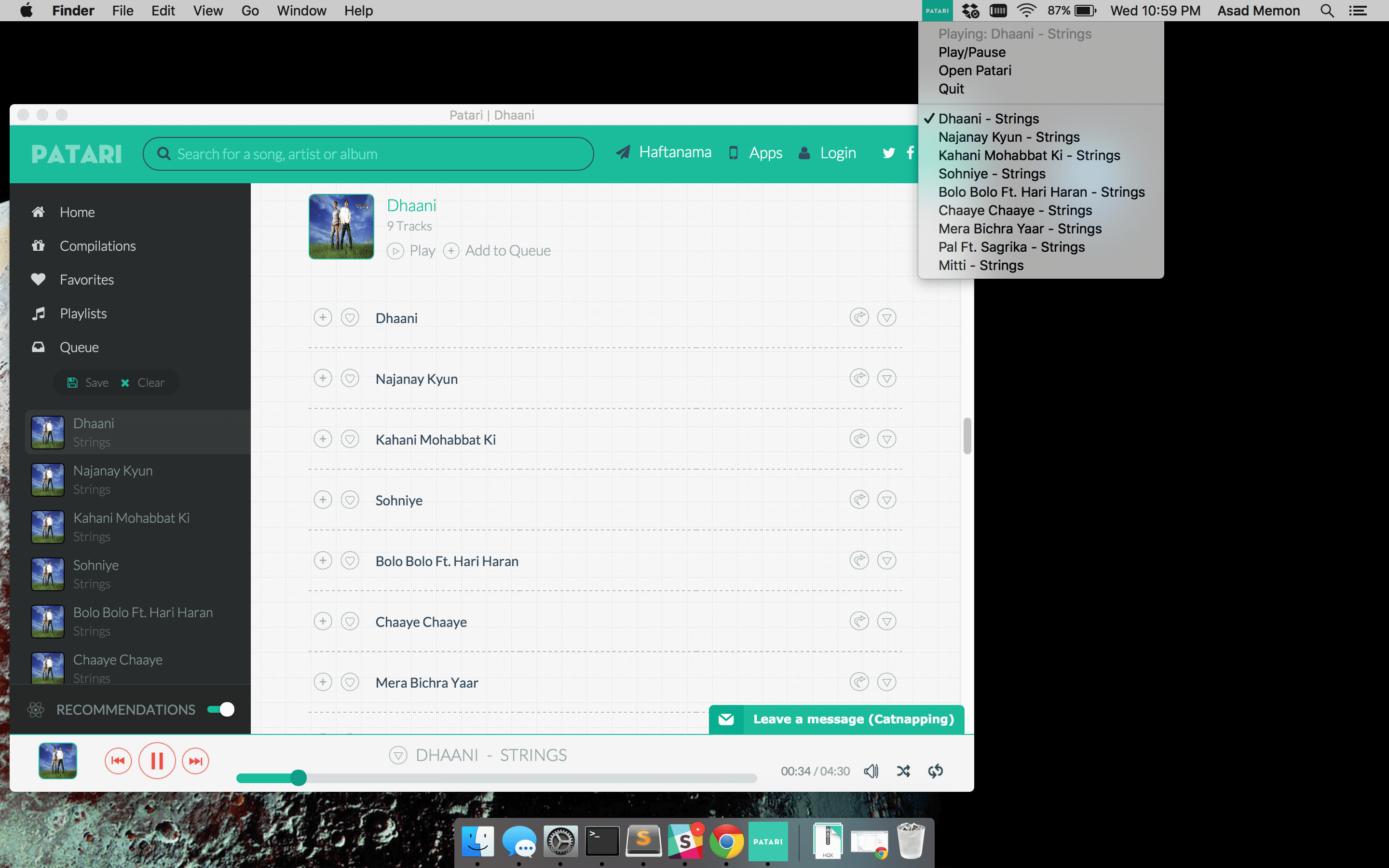Click the playback progress slider handle

click(x=298, y=778)
